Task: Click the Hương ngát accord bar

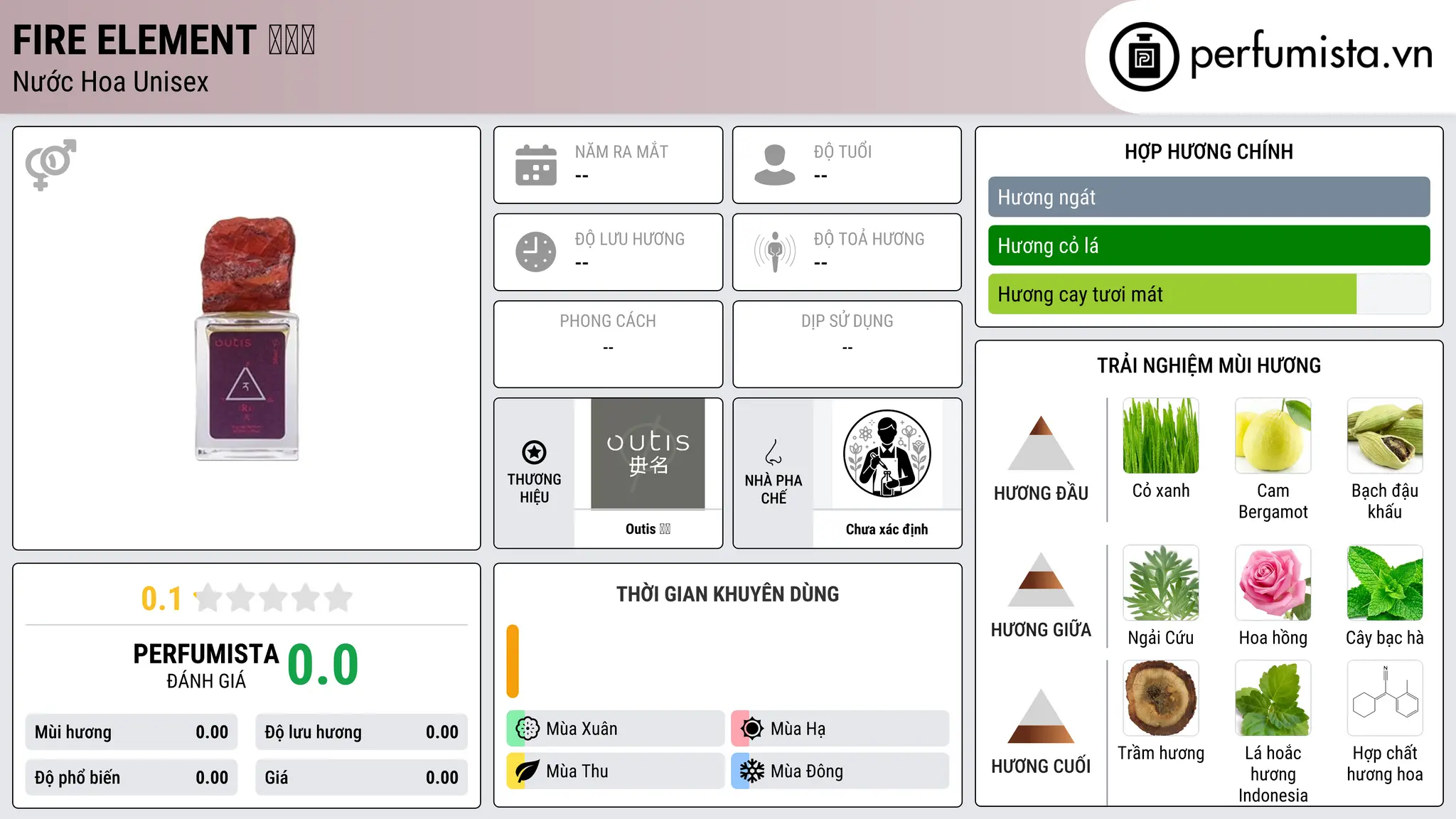Action: coord(1209,197)
